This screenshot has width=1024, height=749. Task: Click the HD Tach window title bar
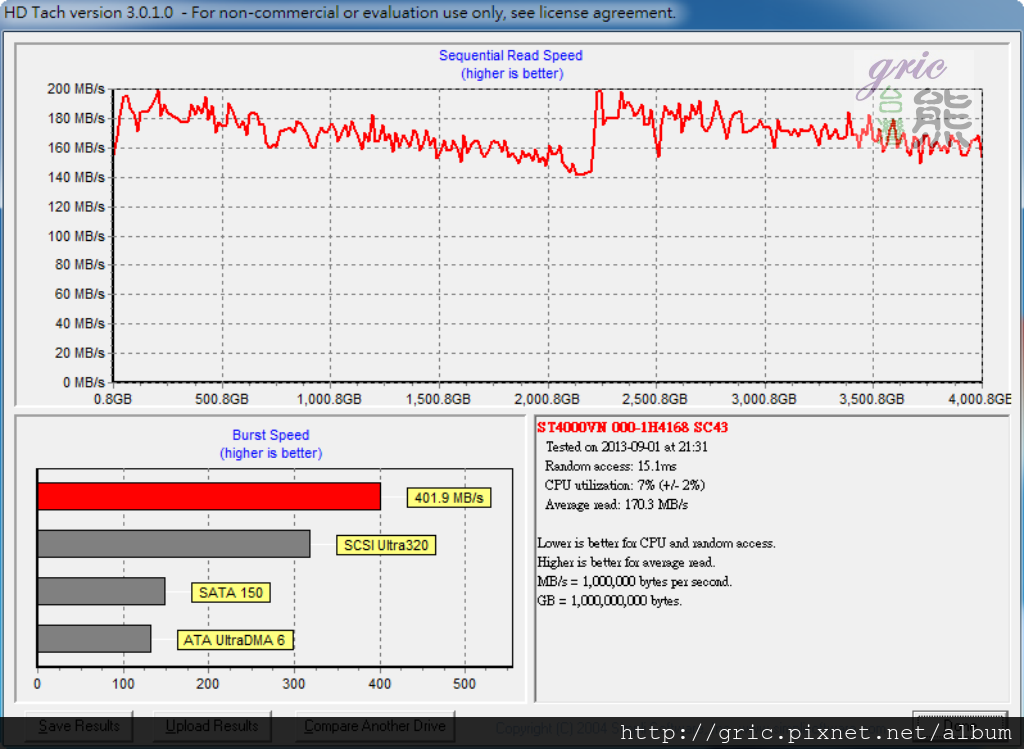tap(400, 13)
